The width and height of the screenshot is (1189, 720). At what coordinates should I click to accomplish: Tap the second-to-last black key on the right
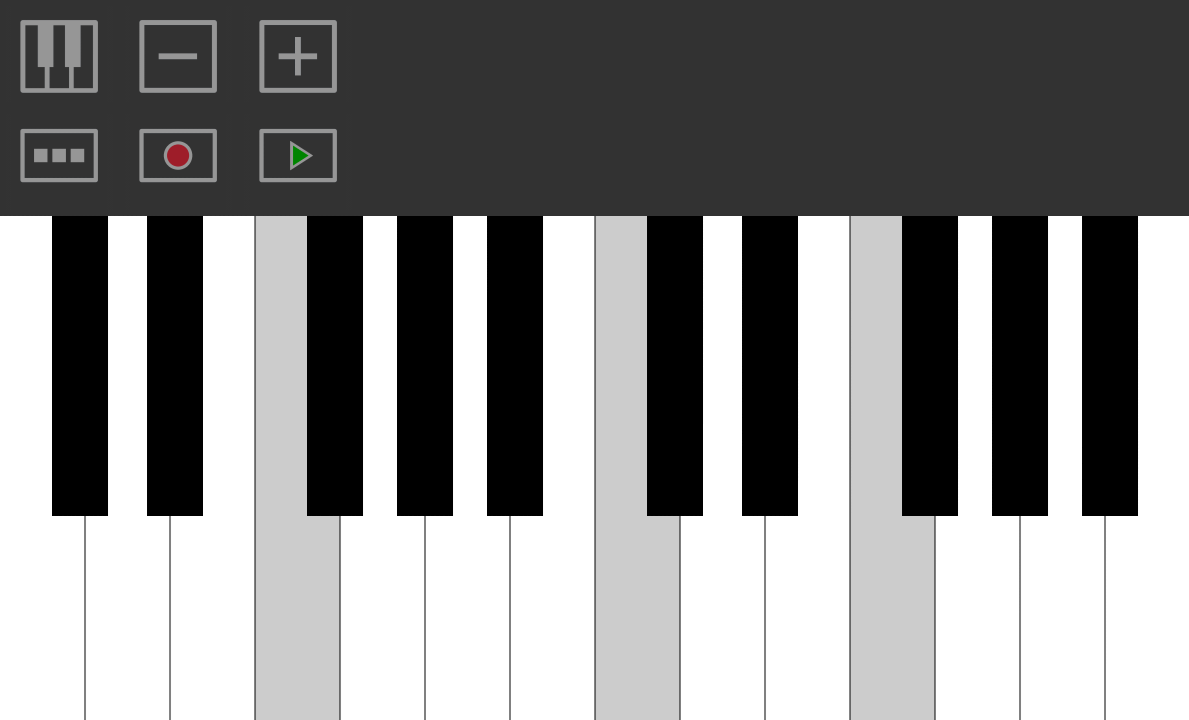tap(1020, 365)
